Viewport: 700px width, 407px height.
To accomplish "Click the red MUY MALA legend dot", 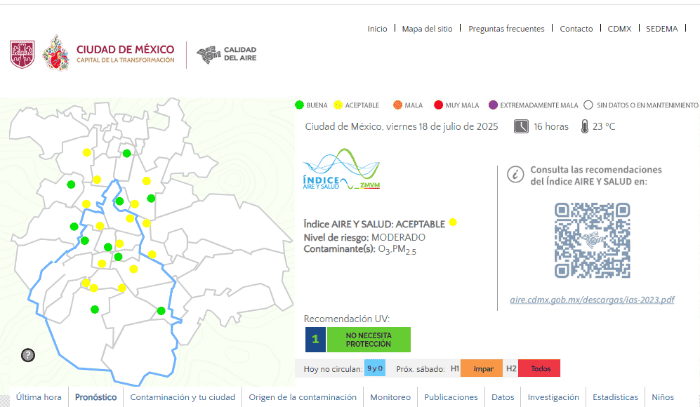I will 438,104.
